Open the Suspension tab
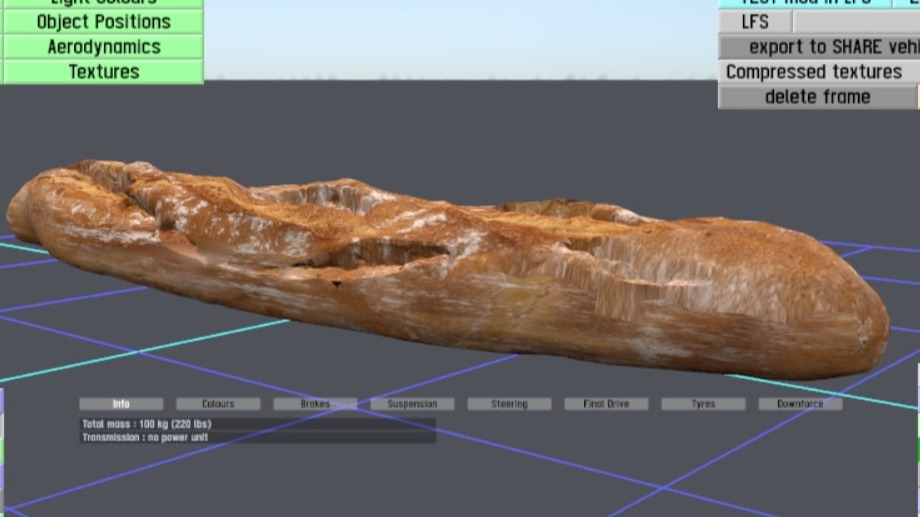920x517 pixels. coord(412,404)
